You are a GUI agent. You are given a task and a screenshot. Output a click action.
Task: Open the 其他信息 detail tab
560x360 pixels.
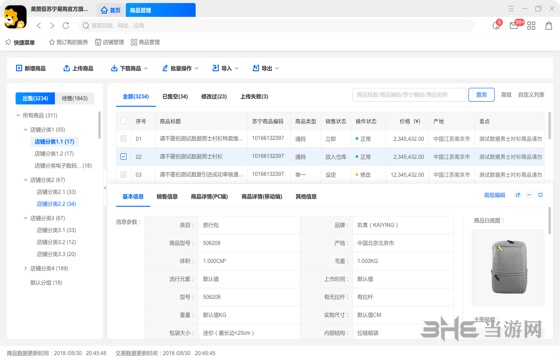306,196
